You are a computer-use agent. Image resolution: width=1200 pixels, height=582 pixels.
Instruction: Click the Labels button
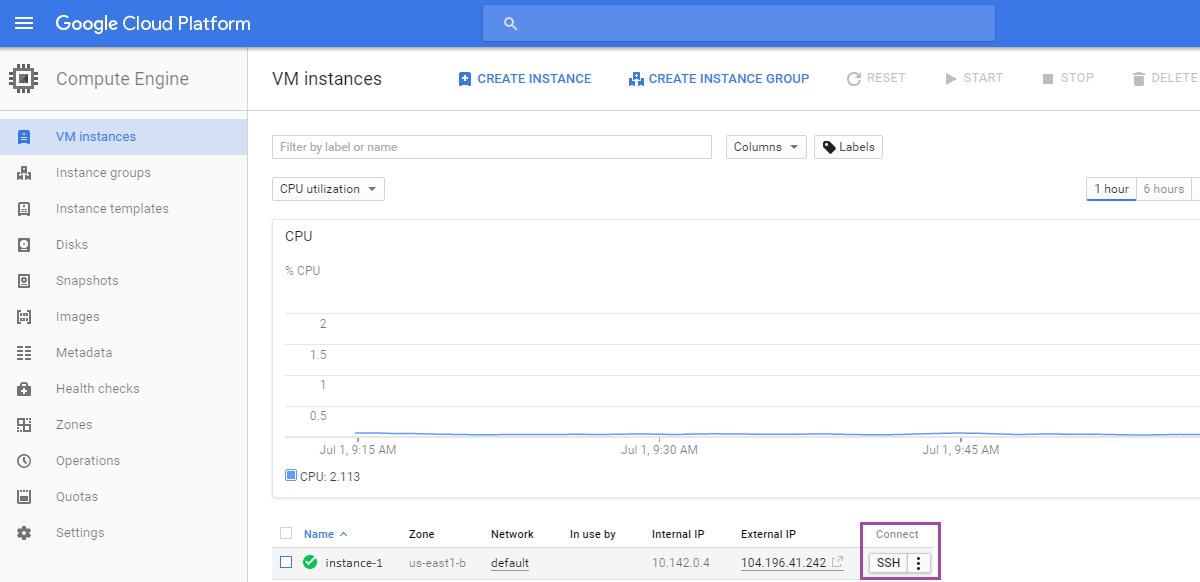click(x=848, y=147)
